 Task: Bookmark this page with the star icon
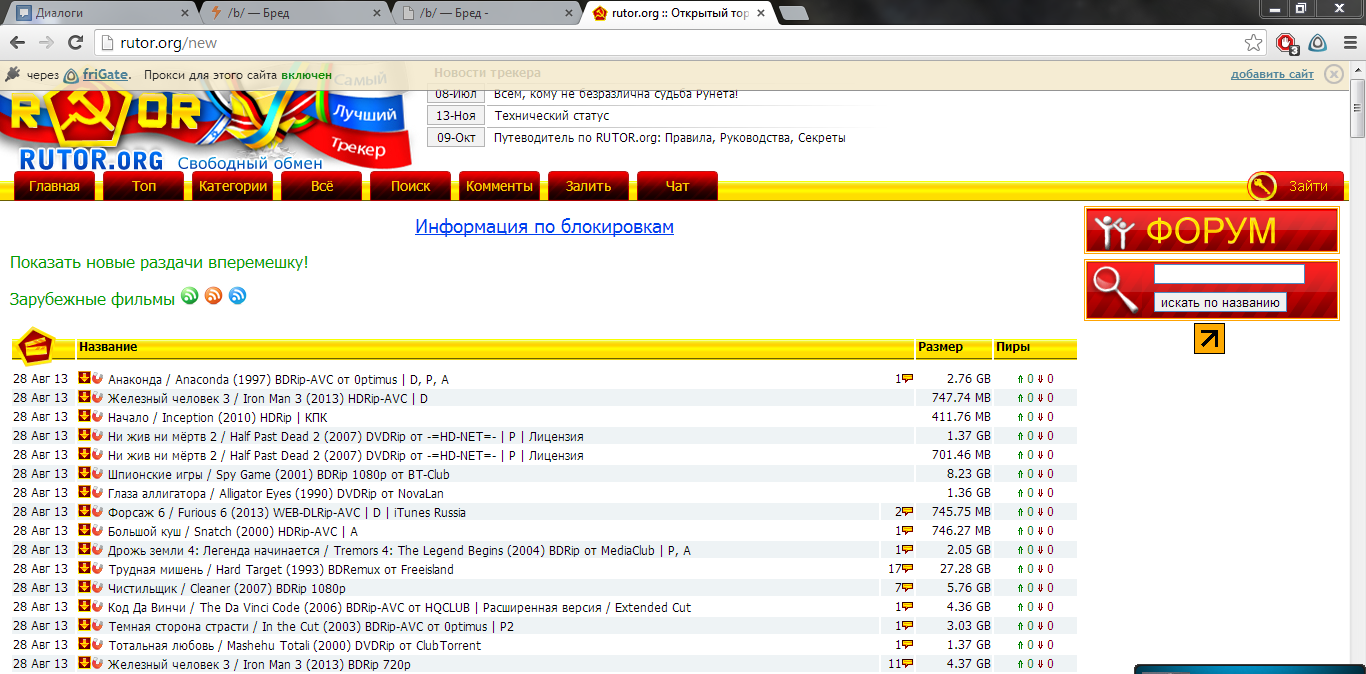click(x=1253, y=43)
